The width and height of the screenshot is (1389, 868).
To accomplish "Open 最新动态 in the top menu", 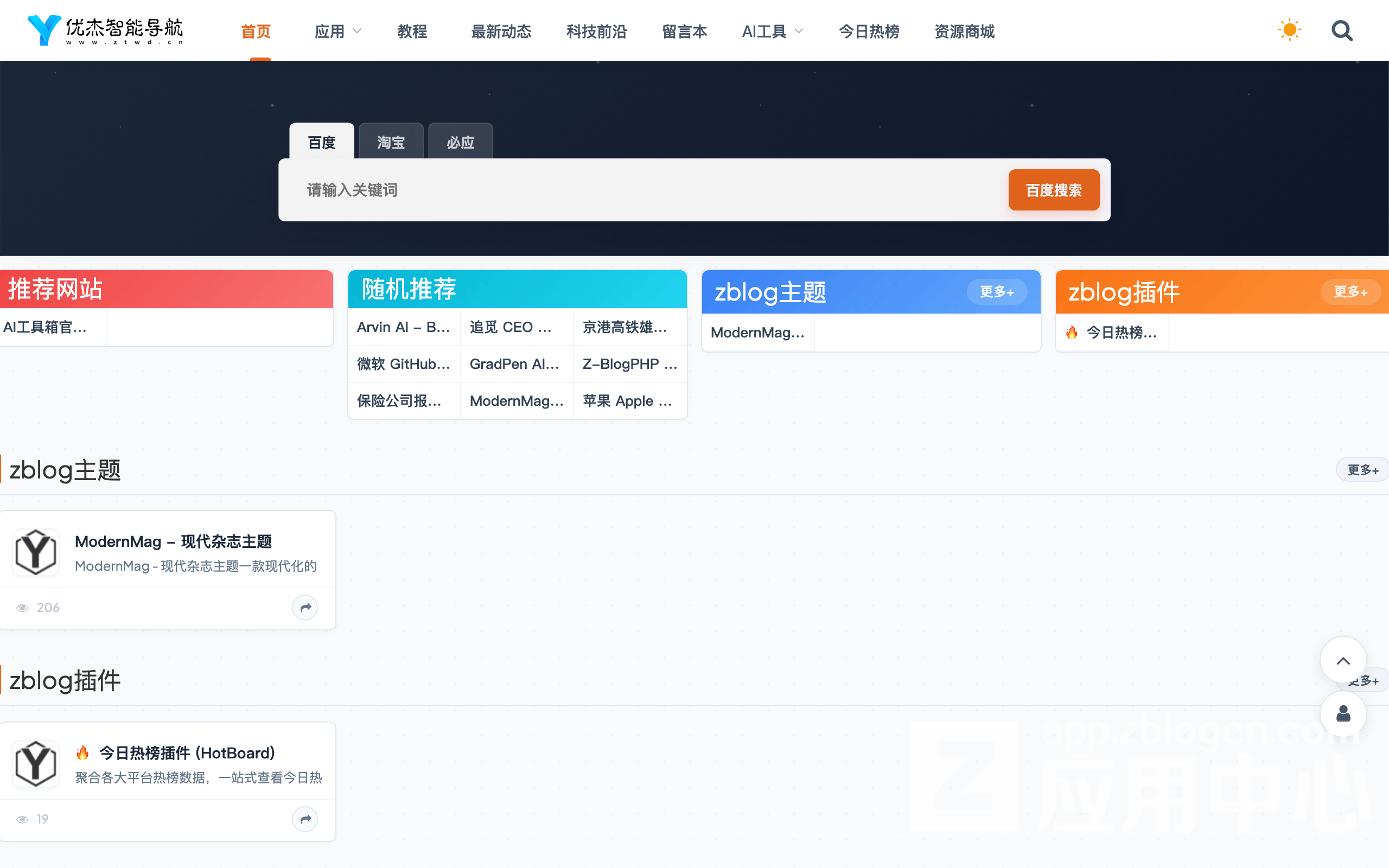I will pyautogui.click(x=501, y=31).
